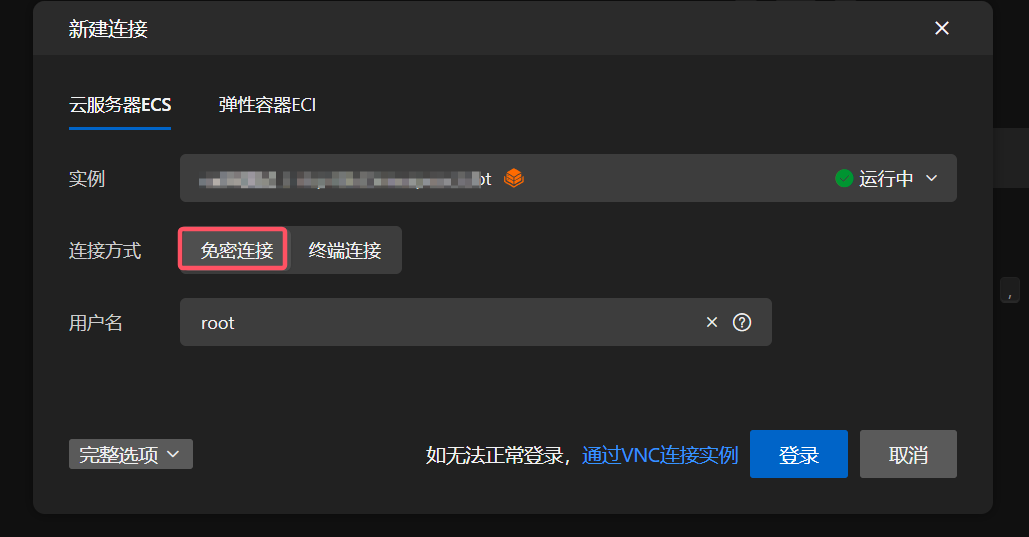Expand the instance selector chevron

pos(931,178)
